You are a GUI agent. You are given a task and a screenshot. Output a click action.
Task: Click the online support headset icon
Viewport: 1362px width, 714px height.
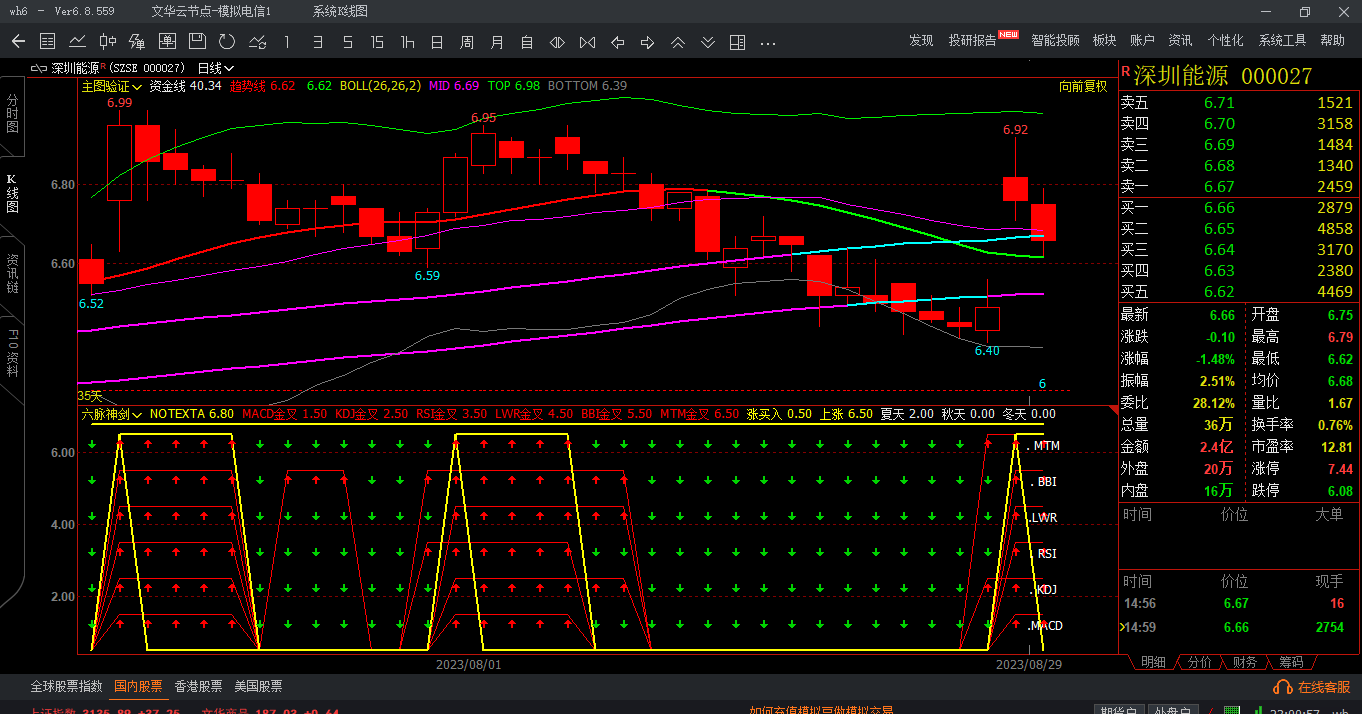tap(1282, 687)
